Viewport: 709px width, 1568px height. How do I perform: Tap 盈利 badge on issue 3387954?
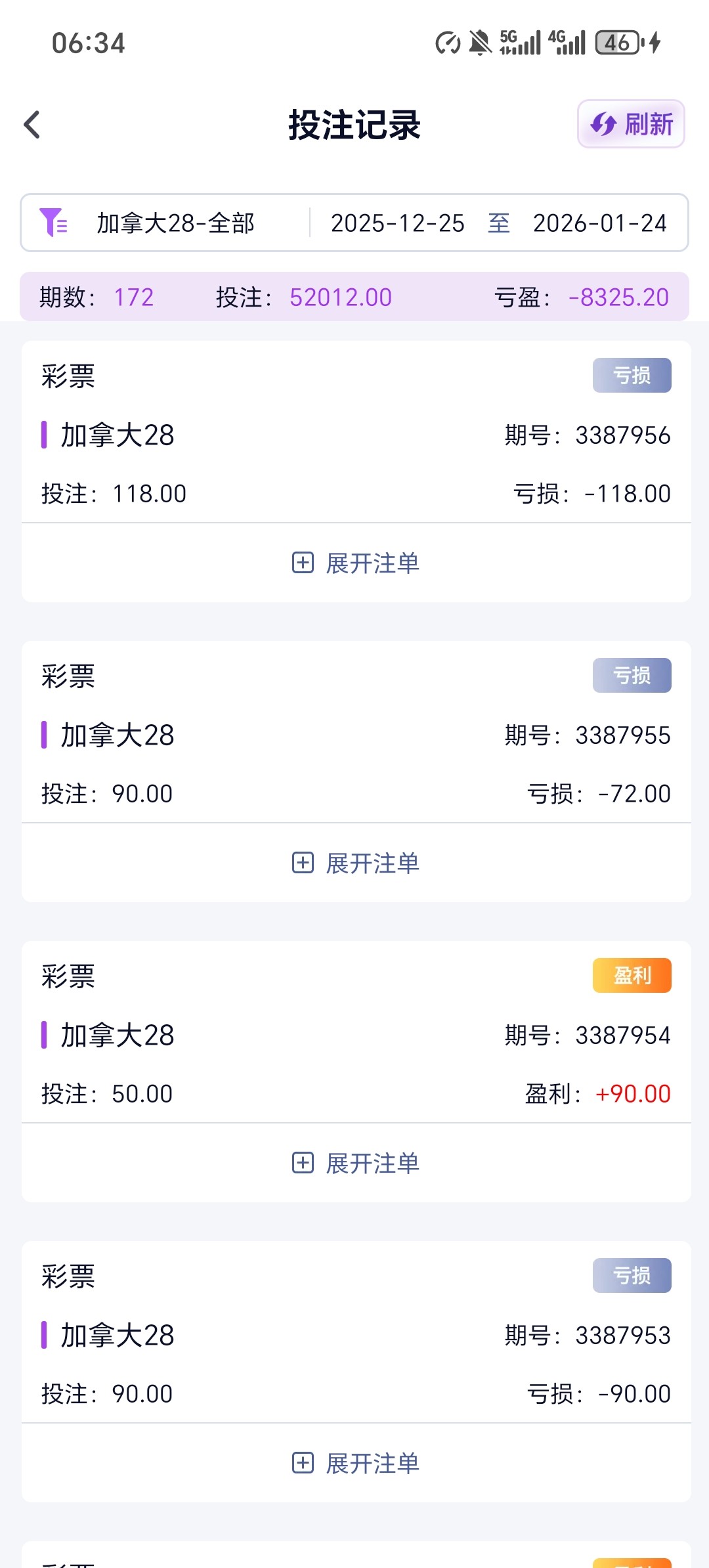click(x=632, y=976)
